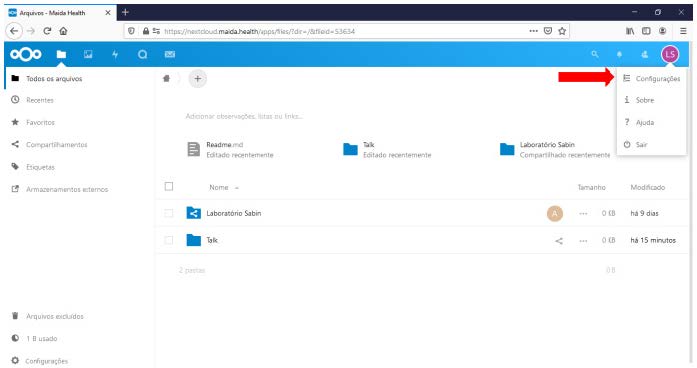
Task: Choose Configurações in the user menu
Action: pos(651,79)
